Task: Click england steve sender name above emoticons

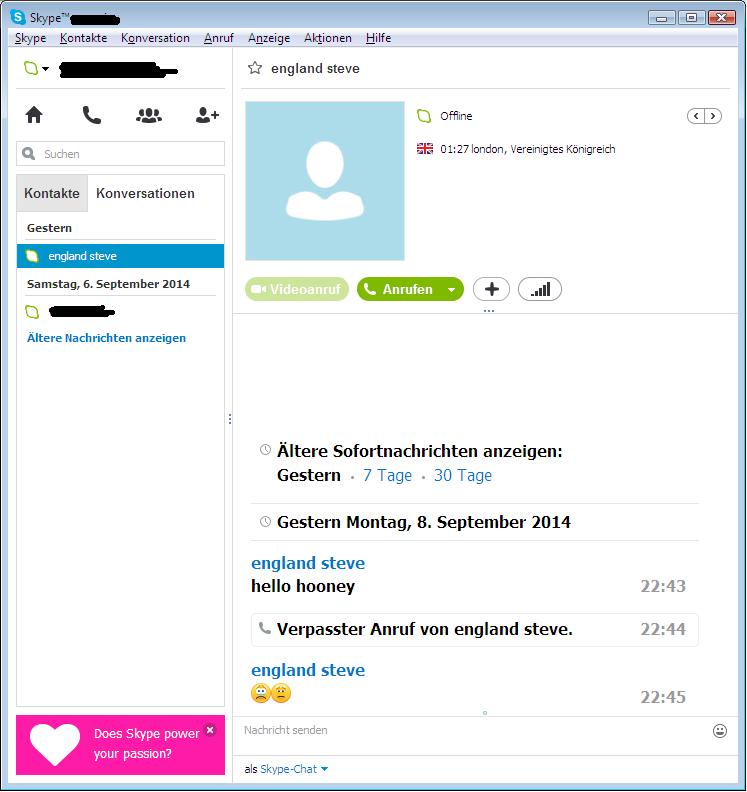Action: pos(308,670)
